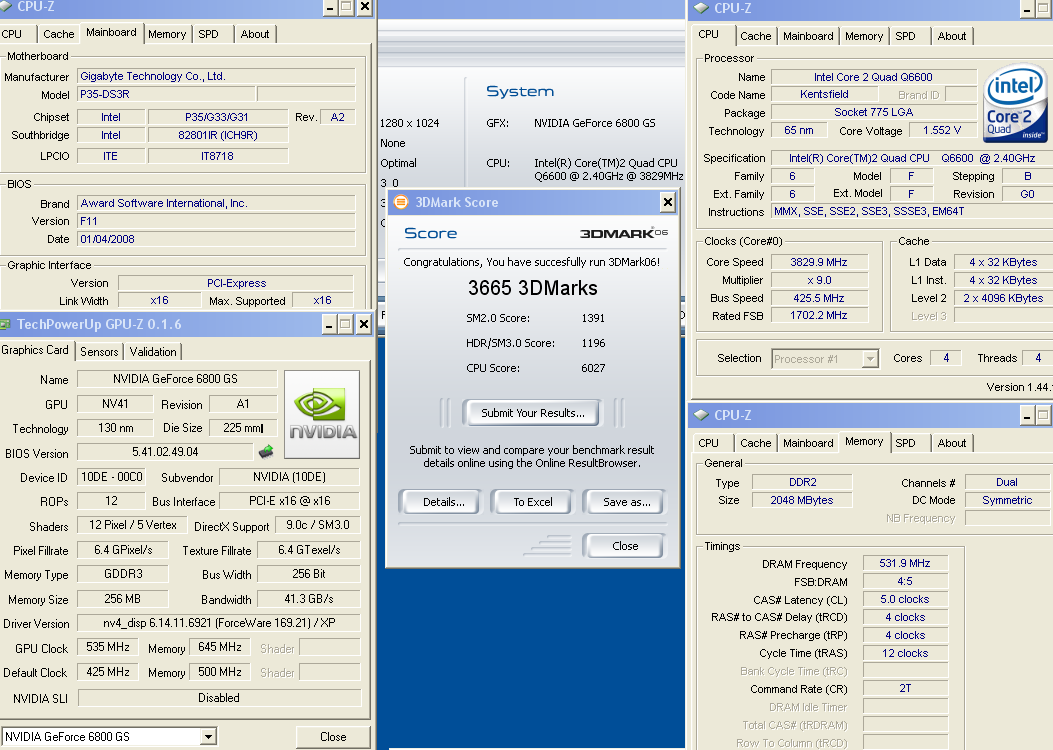Click the BIOS Version field 5.41.02.49.04
Viewport: 1053px width, 750px height.
tap(165, 452)
